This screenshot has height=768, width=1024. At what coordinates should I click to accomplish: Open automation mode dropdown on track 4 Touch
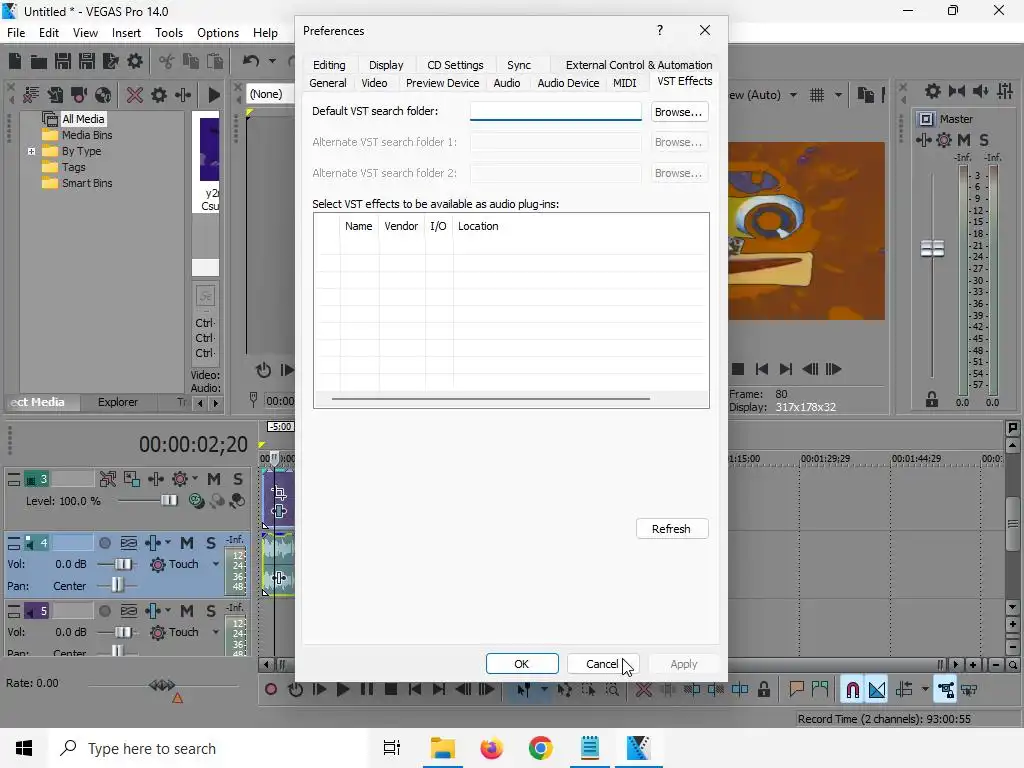pyautogui.click(x=216, y=564)
